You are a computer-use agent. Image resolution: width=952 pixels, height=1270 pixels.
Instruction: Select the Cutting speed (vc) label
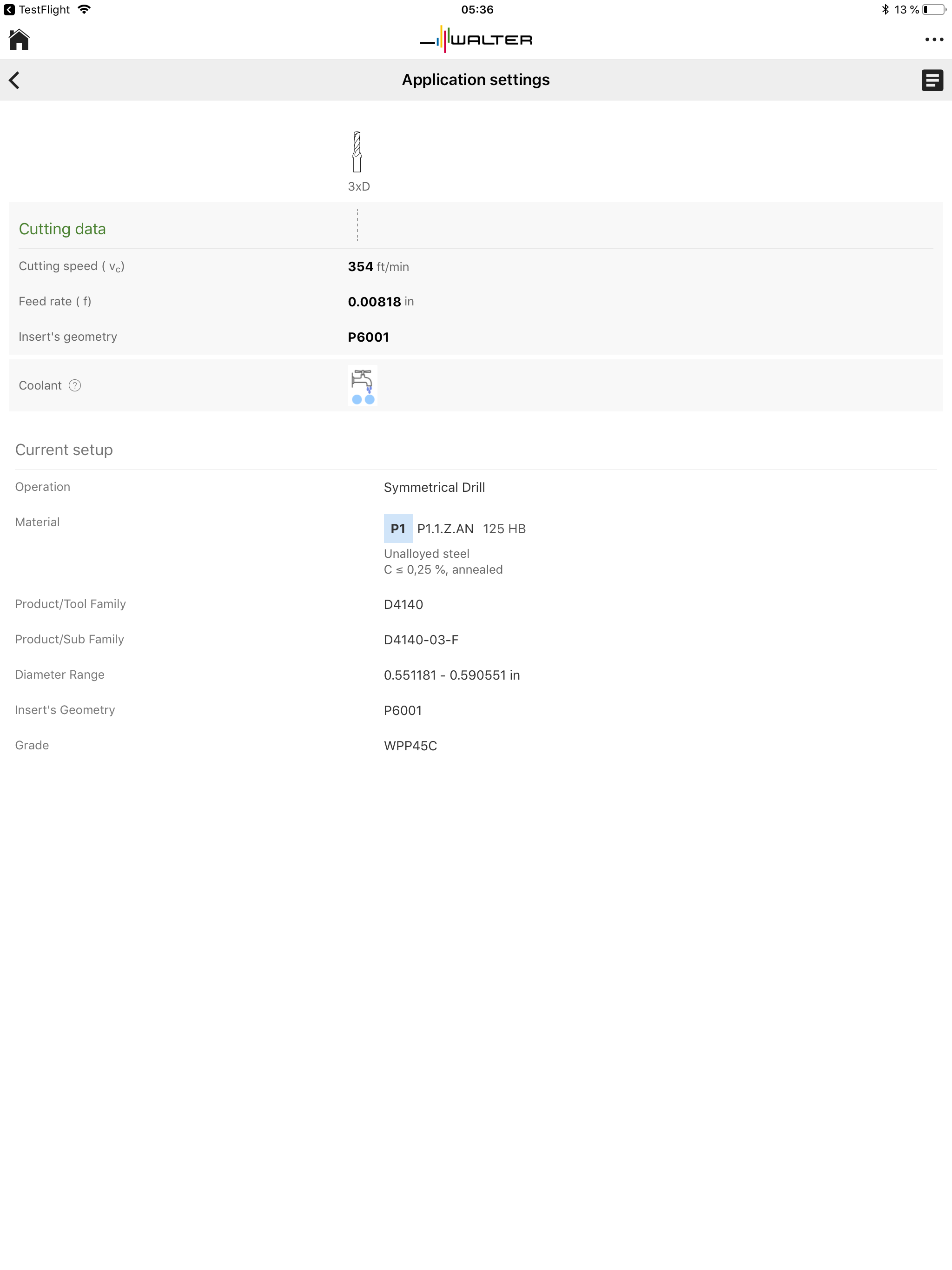(72, 266)
